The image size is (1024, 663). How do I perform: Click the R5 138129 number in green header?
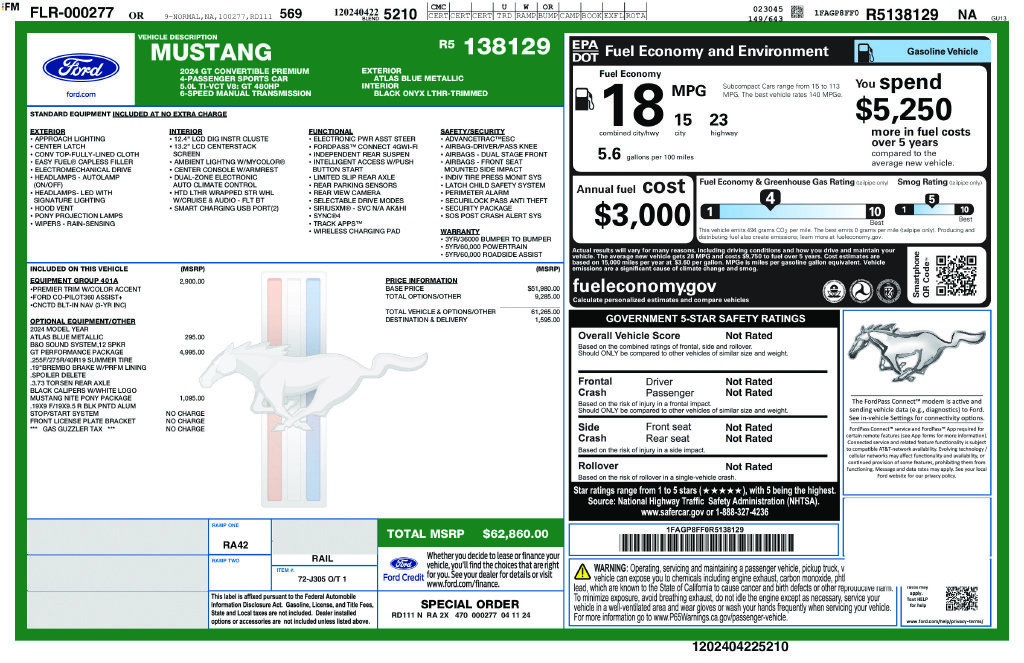[494, 46]
